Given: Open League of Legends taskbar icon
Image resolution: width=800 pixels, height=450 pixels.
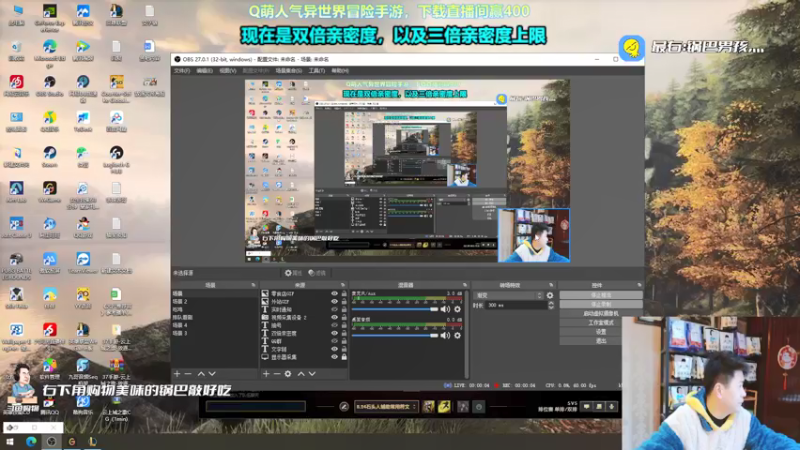Looking at the screenshot, I should coord(93,442).
